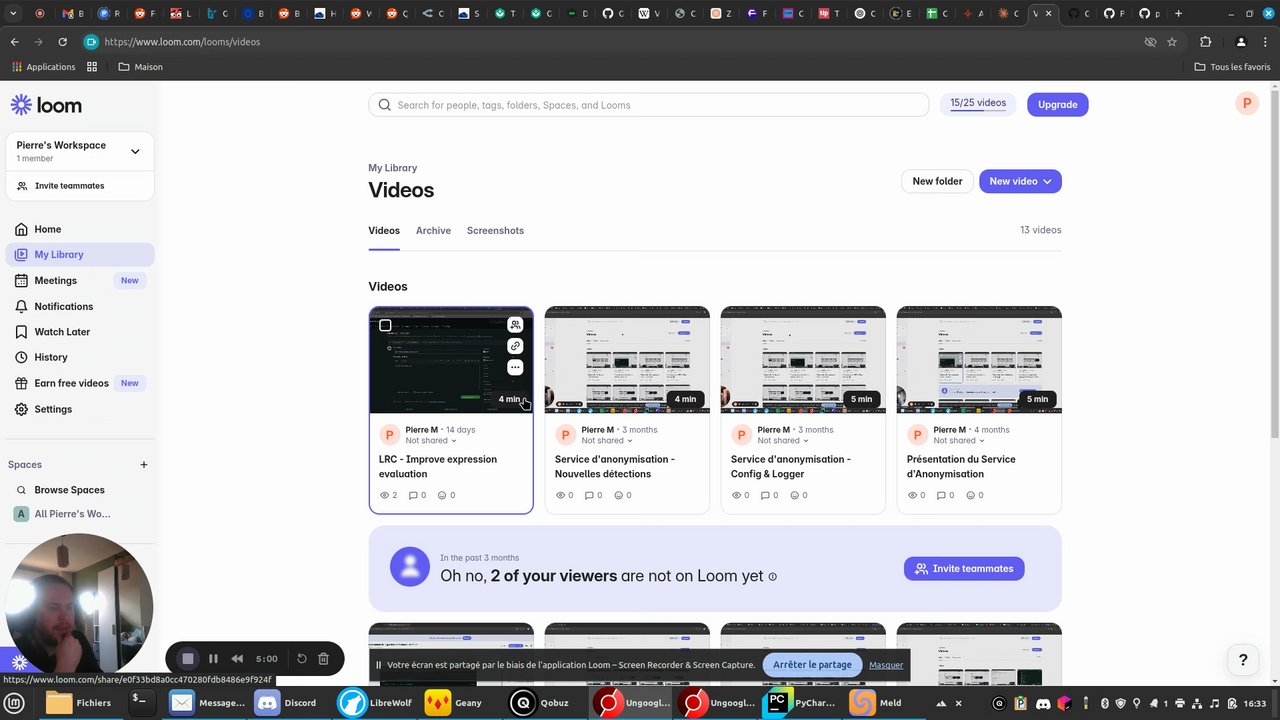The height and width of the screenshot is (720, 1280).
Task: Click the rewind button on the recorder bar
Action: click(x=237, y=658)
